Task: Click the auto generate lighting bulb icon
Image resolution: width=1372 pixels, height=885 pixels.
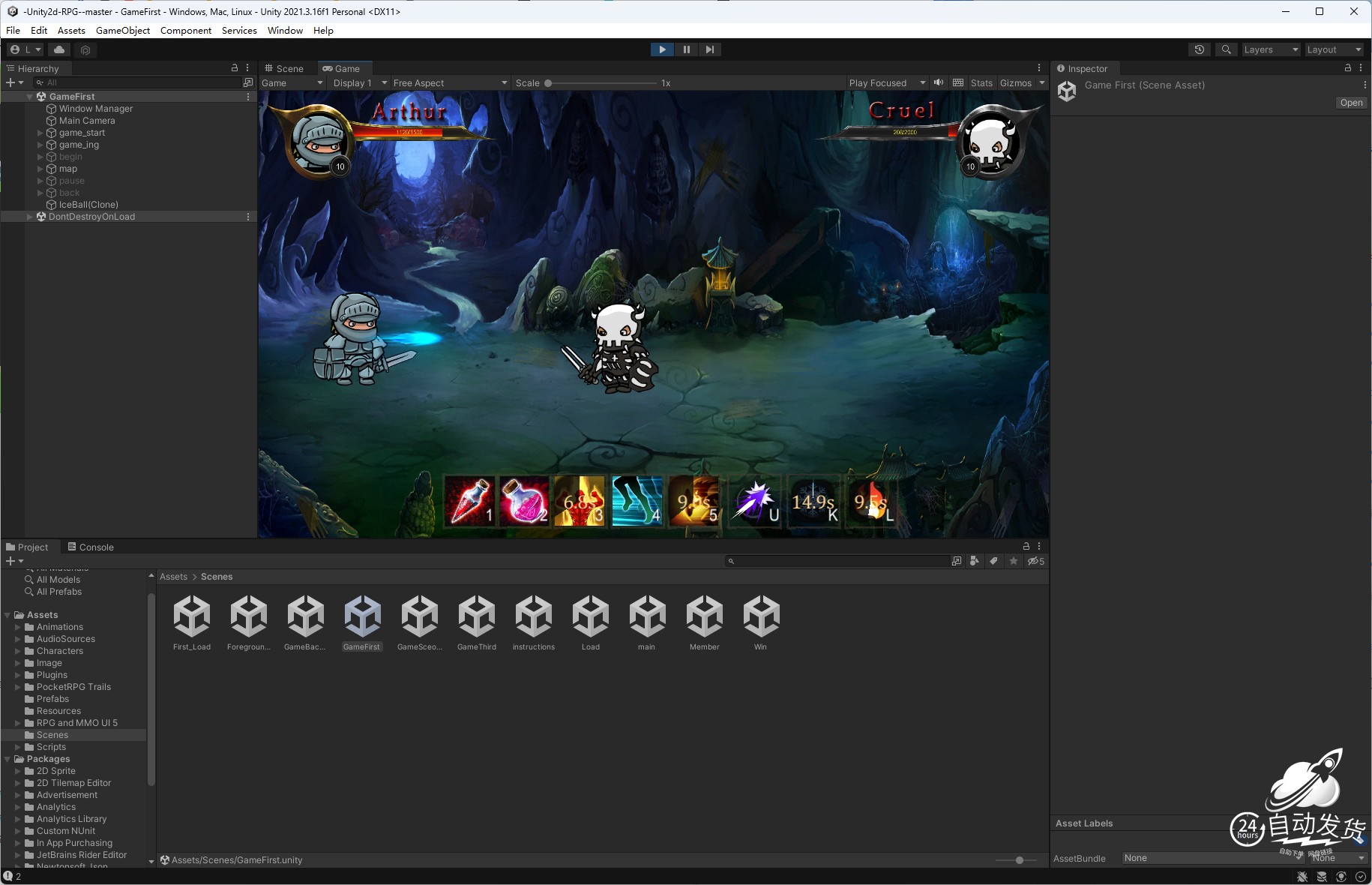Action: (x=1341, y=877)
